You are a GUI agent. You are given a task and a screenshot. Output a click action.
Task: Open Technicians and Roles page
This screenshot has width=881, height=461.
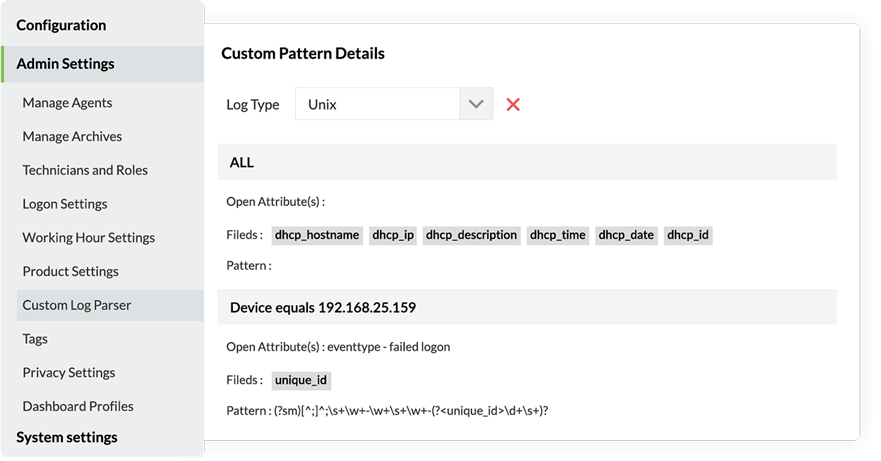85,170
